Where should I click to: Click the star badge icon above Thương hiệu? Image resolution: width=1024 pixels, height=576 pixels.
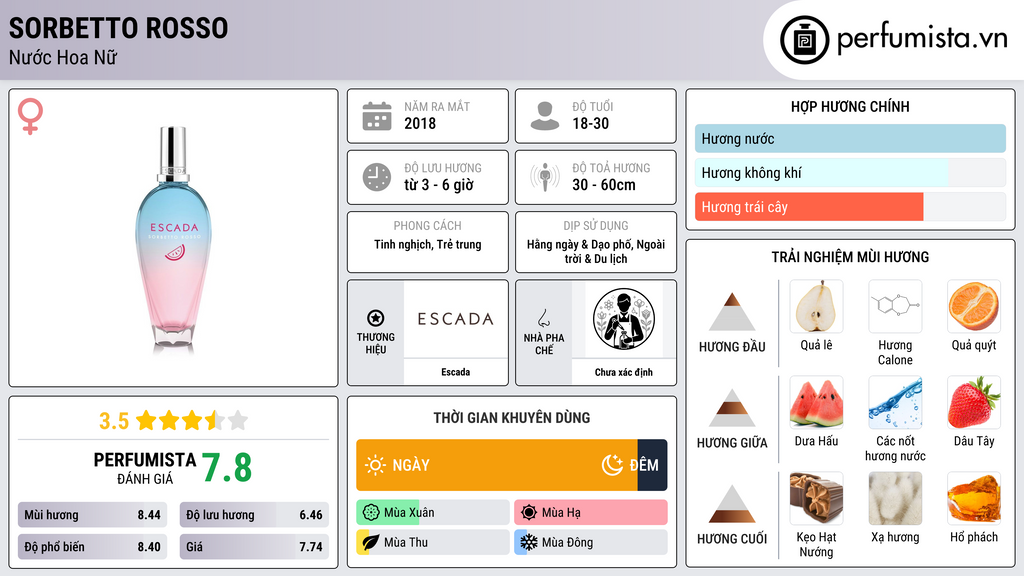click(376, 318)
